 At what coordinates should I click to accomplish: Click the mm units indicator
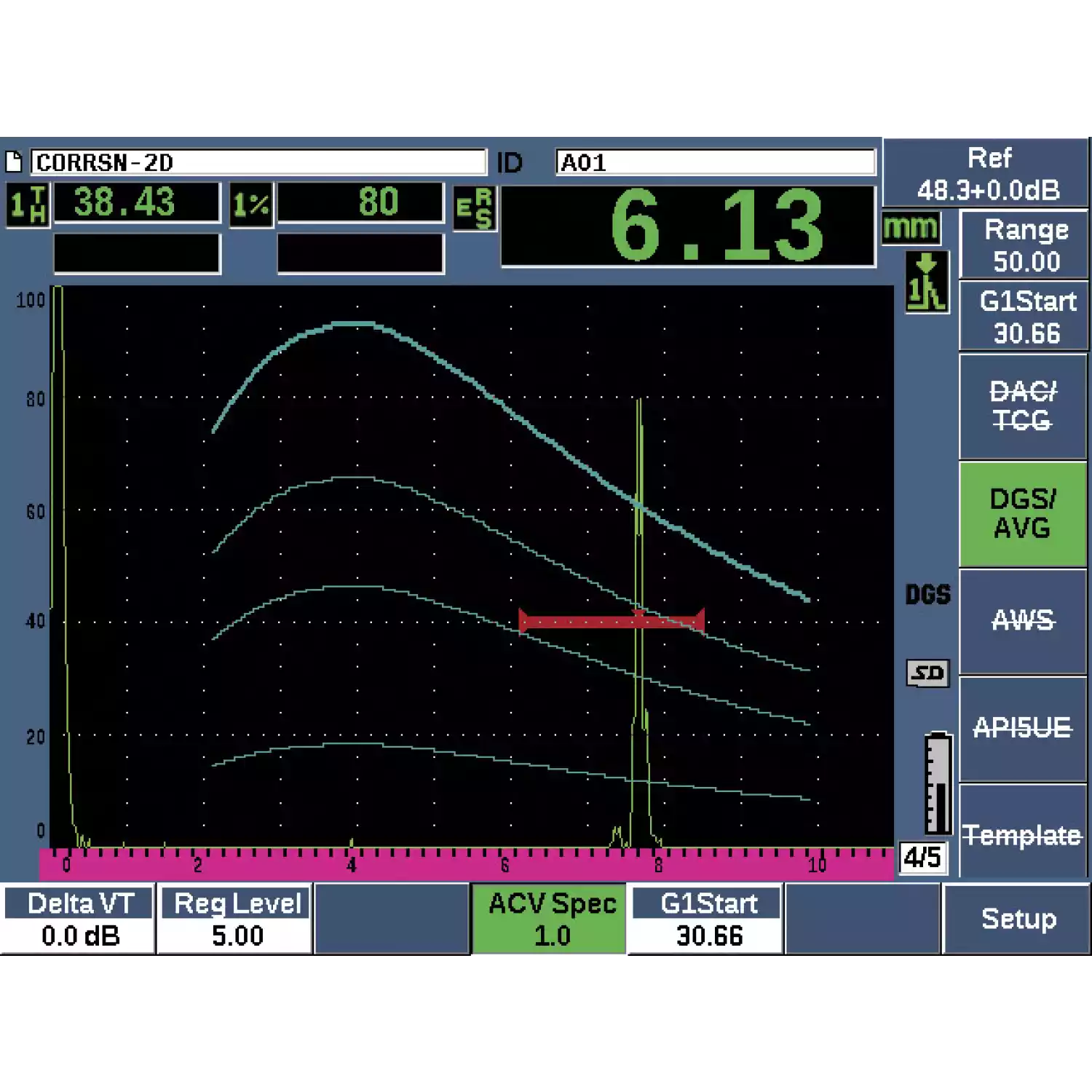[x=911, y=228]
